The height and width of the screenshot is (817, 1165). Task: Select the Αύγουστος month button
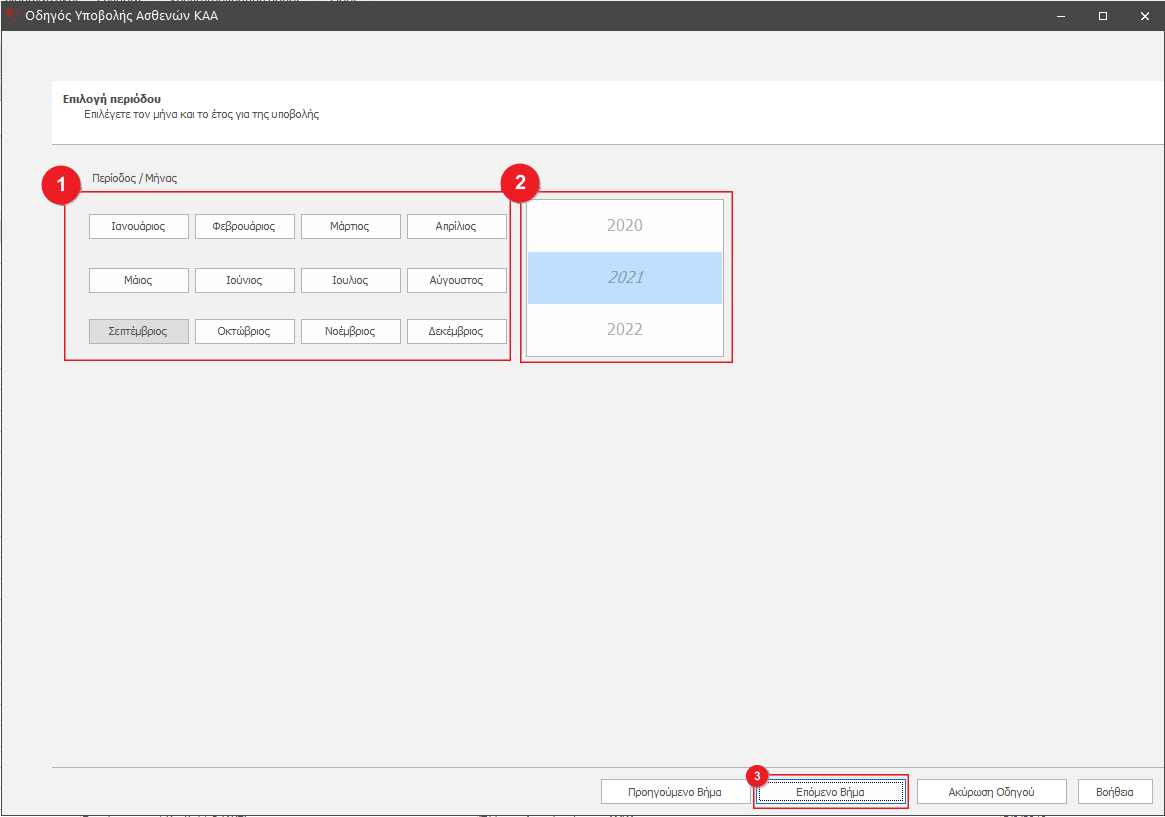(456, 281)
